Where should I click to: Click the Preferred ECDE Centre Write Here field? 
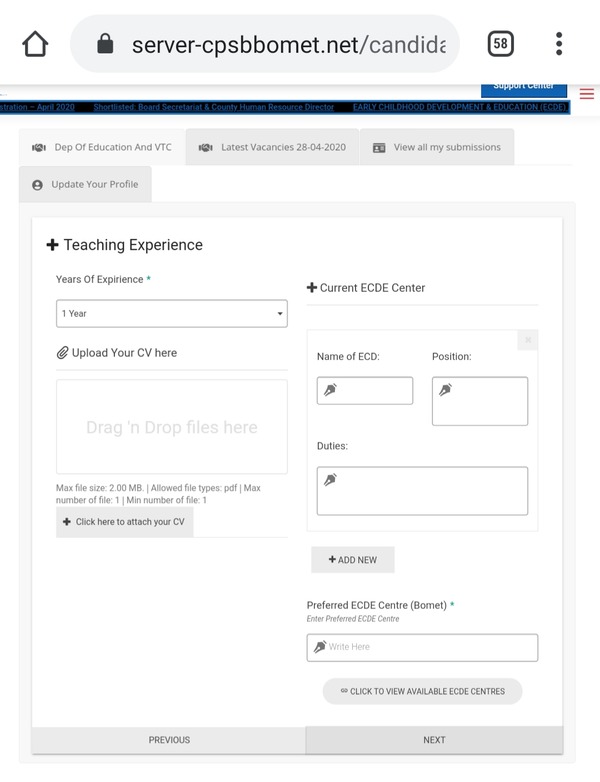(422, 647)
